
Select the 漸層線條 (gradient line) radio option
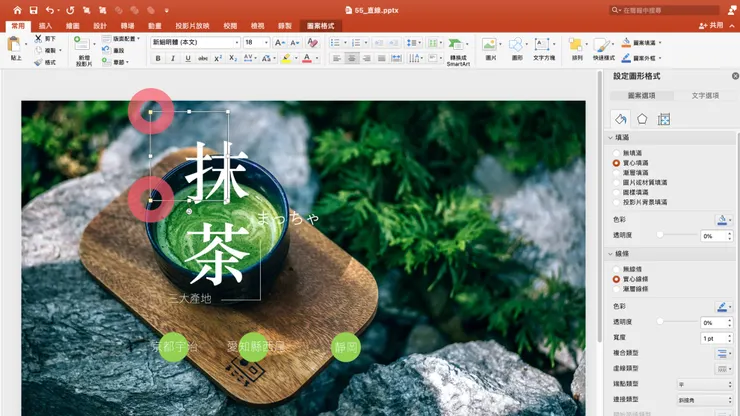616,289
